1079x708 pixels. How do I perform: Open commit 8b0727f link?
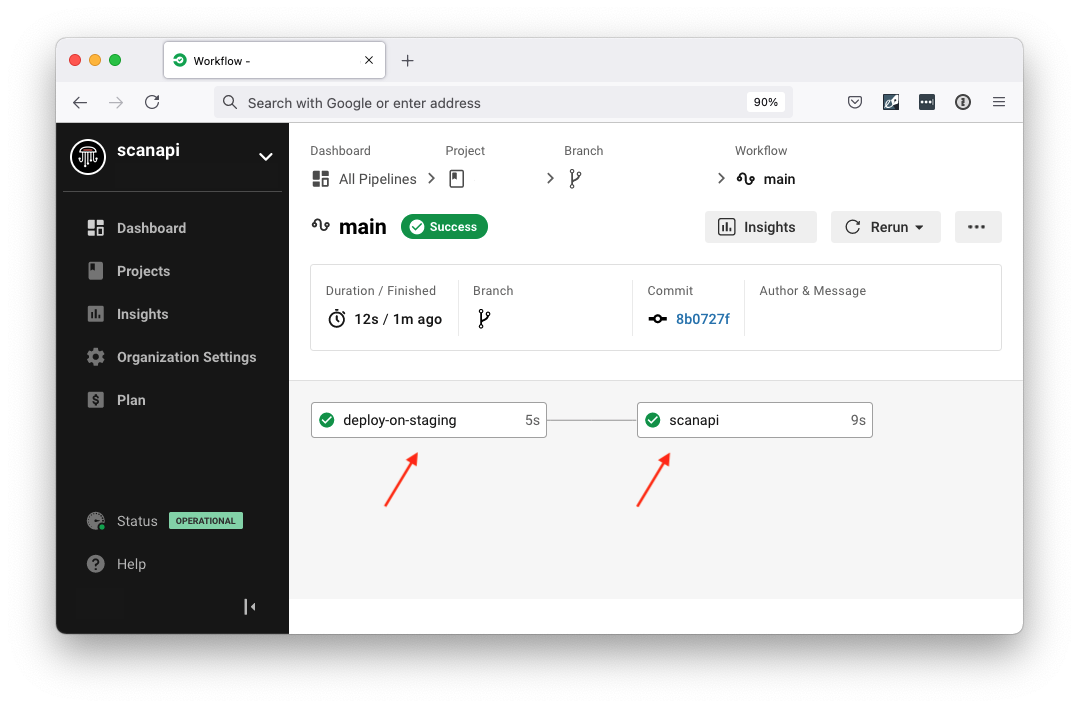click(703, 318)
